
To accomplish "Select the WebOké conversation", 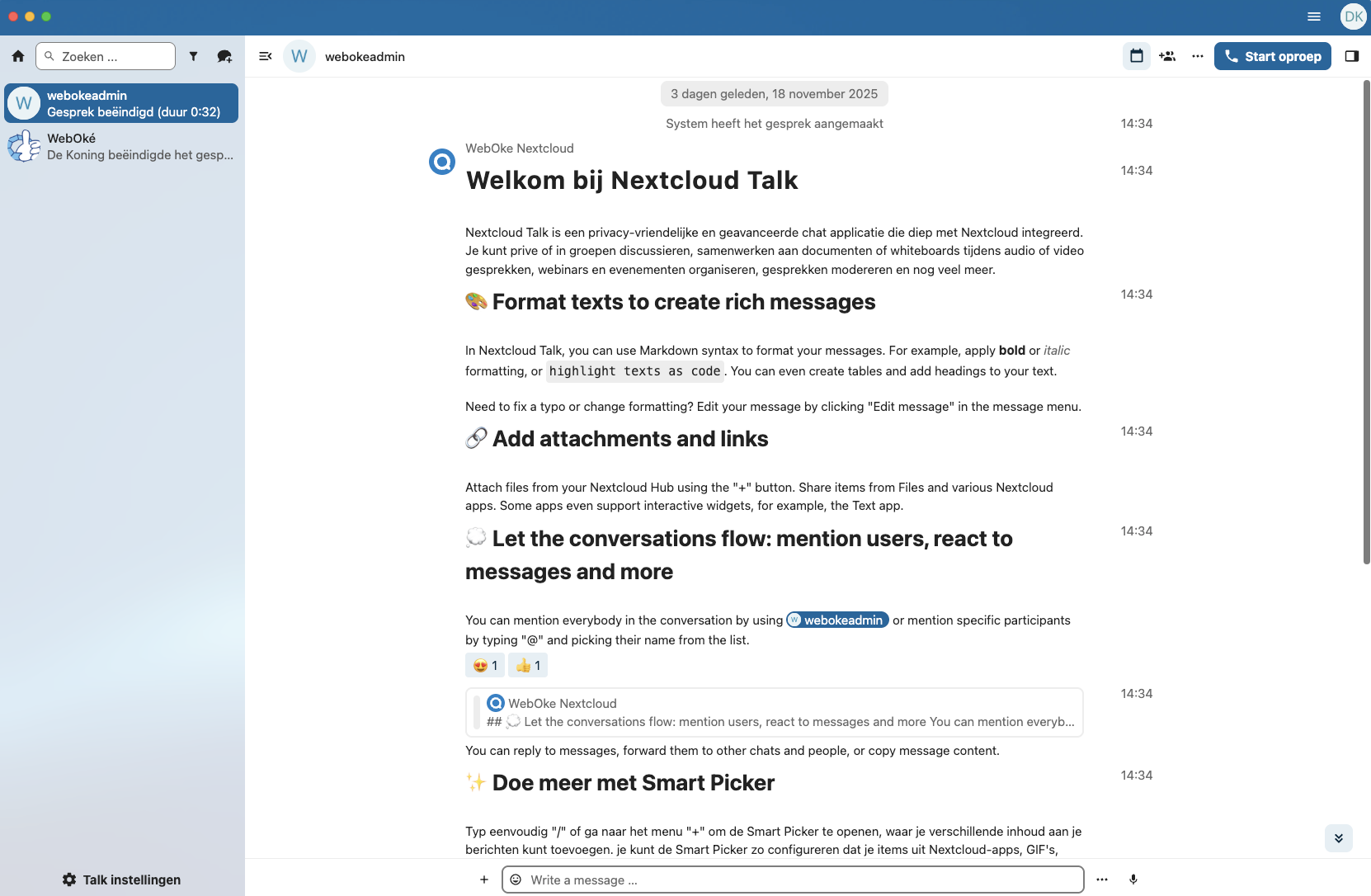I will click(x=121, y=146).
